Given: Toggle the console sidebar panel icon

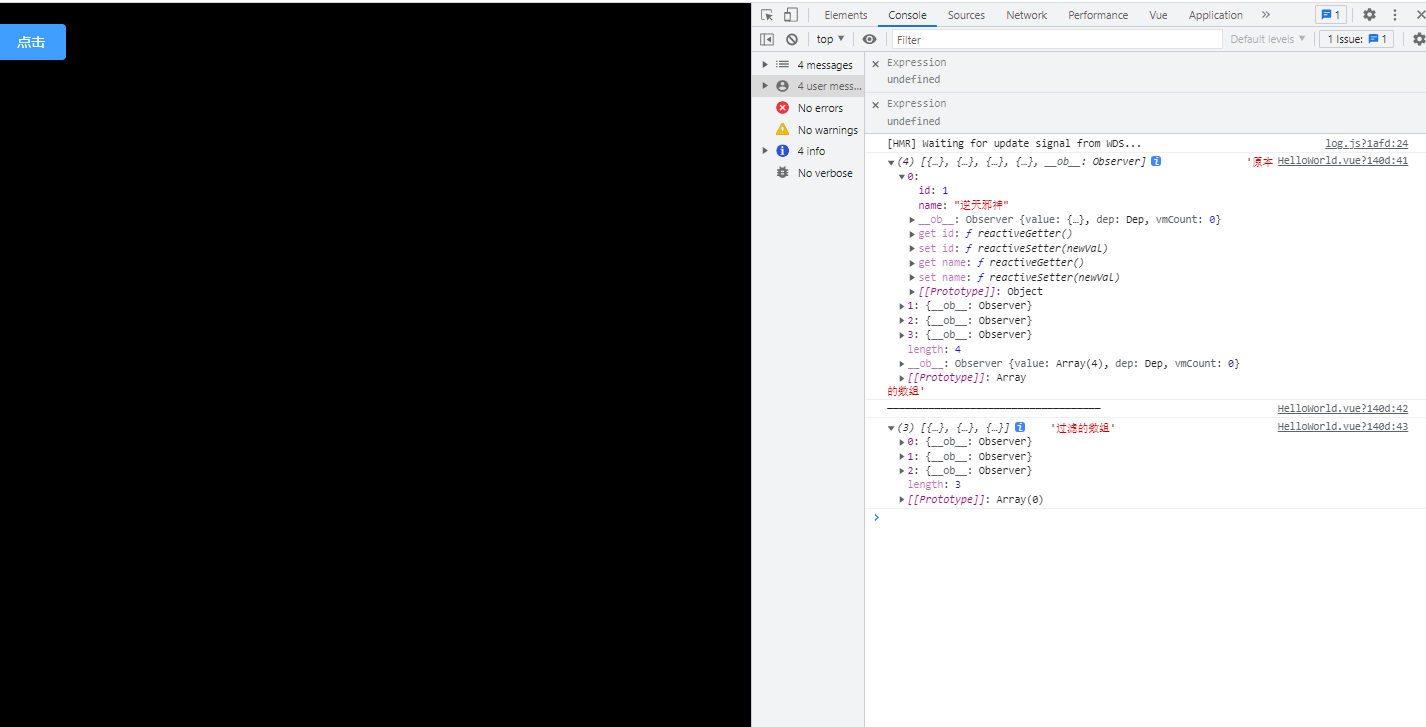Looking at the screenshot, I should pyautogui.click(x=767, y=39).
